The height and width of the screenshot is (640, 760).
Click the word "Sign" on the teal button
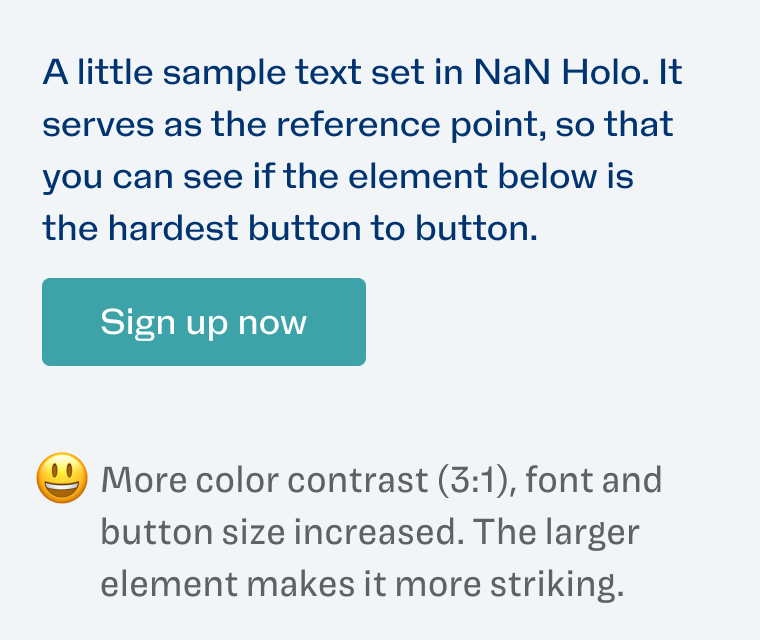[x=138, y=323]
